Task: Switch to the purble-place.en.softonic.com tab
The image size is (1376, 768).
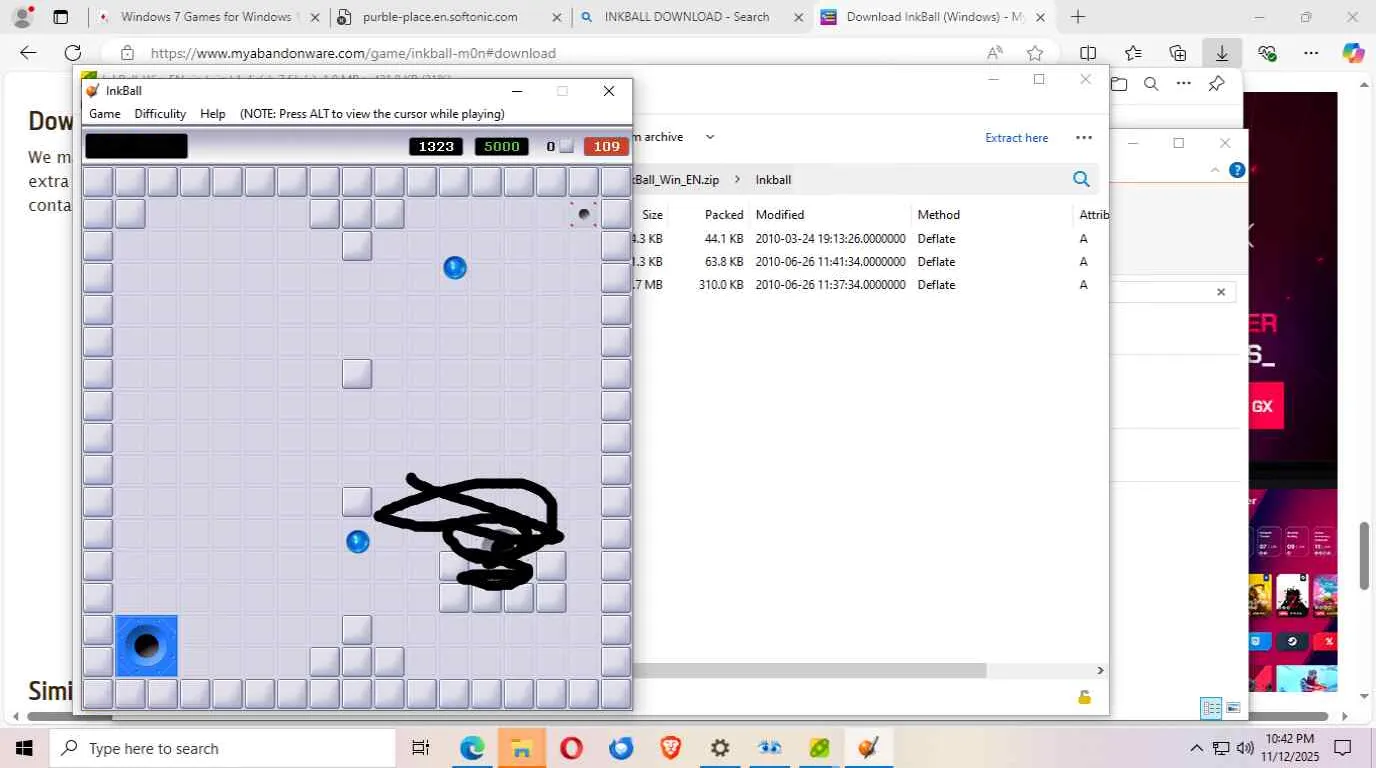Action: click(450, 17)
